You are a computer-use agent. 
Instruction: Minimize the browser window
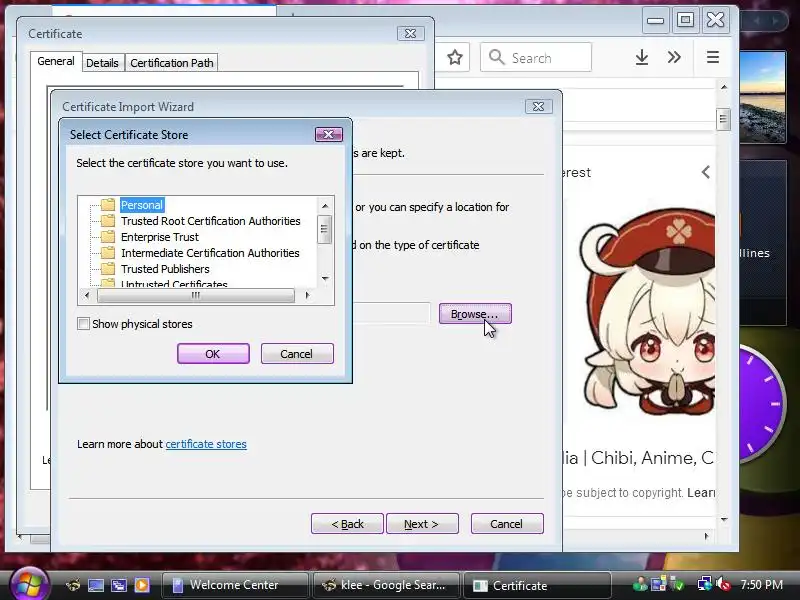pos(655,20)
